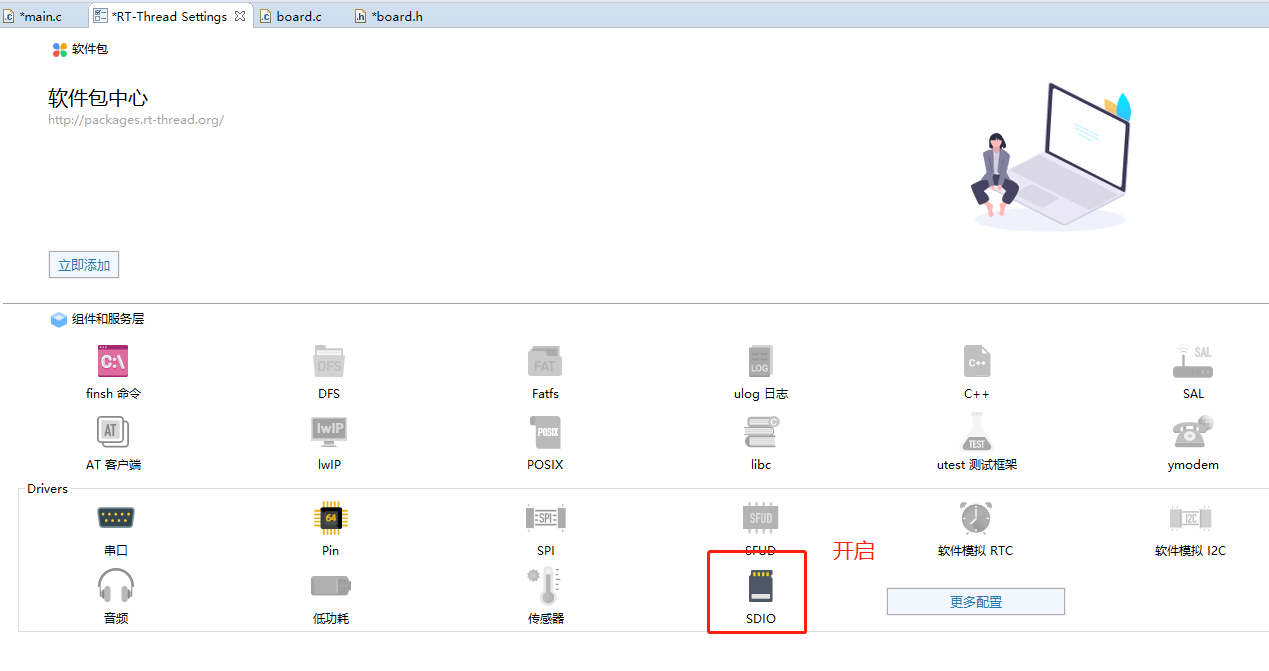Open the 更多配置 settings
The image size is (1269, 671).
coord(975,601)
